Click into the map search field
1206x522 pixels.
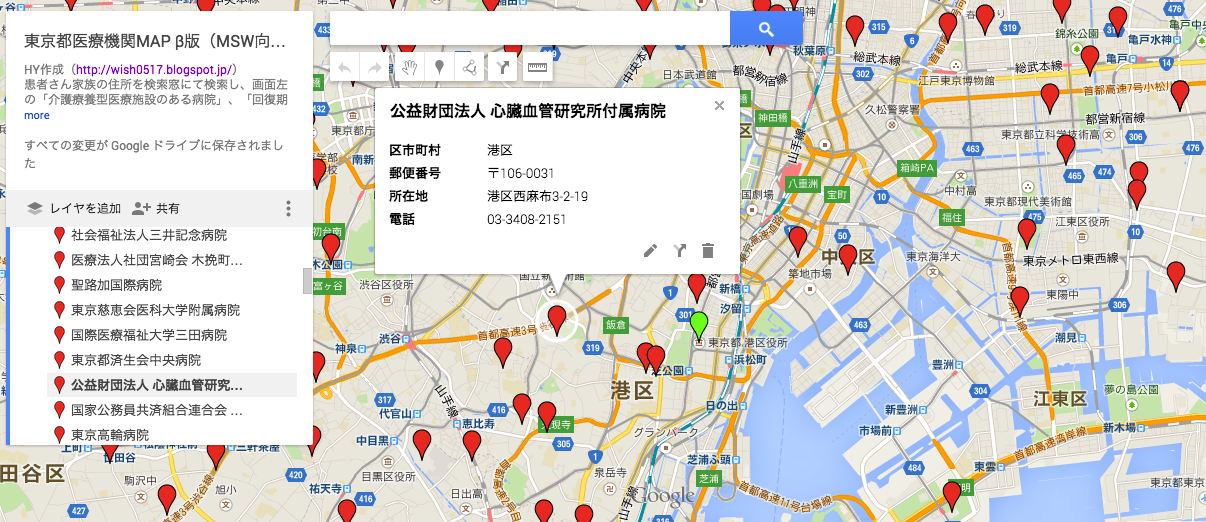click(x=530, y=29)
